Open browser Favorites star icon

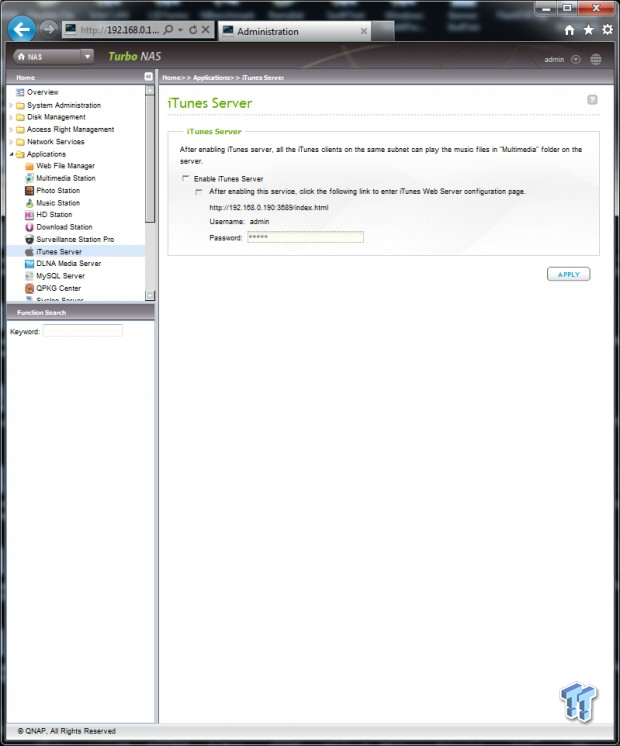[x=589, y=30]
